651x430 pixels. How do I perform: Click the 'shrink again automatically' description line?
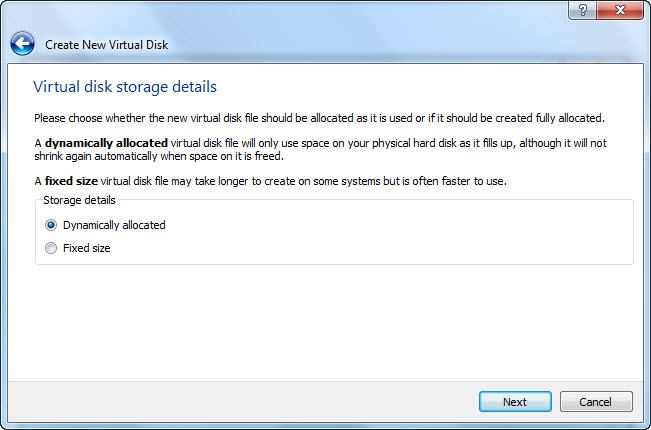click(159, 156)
